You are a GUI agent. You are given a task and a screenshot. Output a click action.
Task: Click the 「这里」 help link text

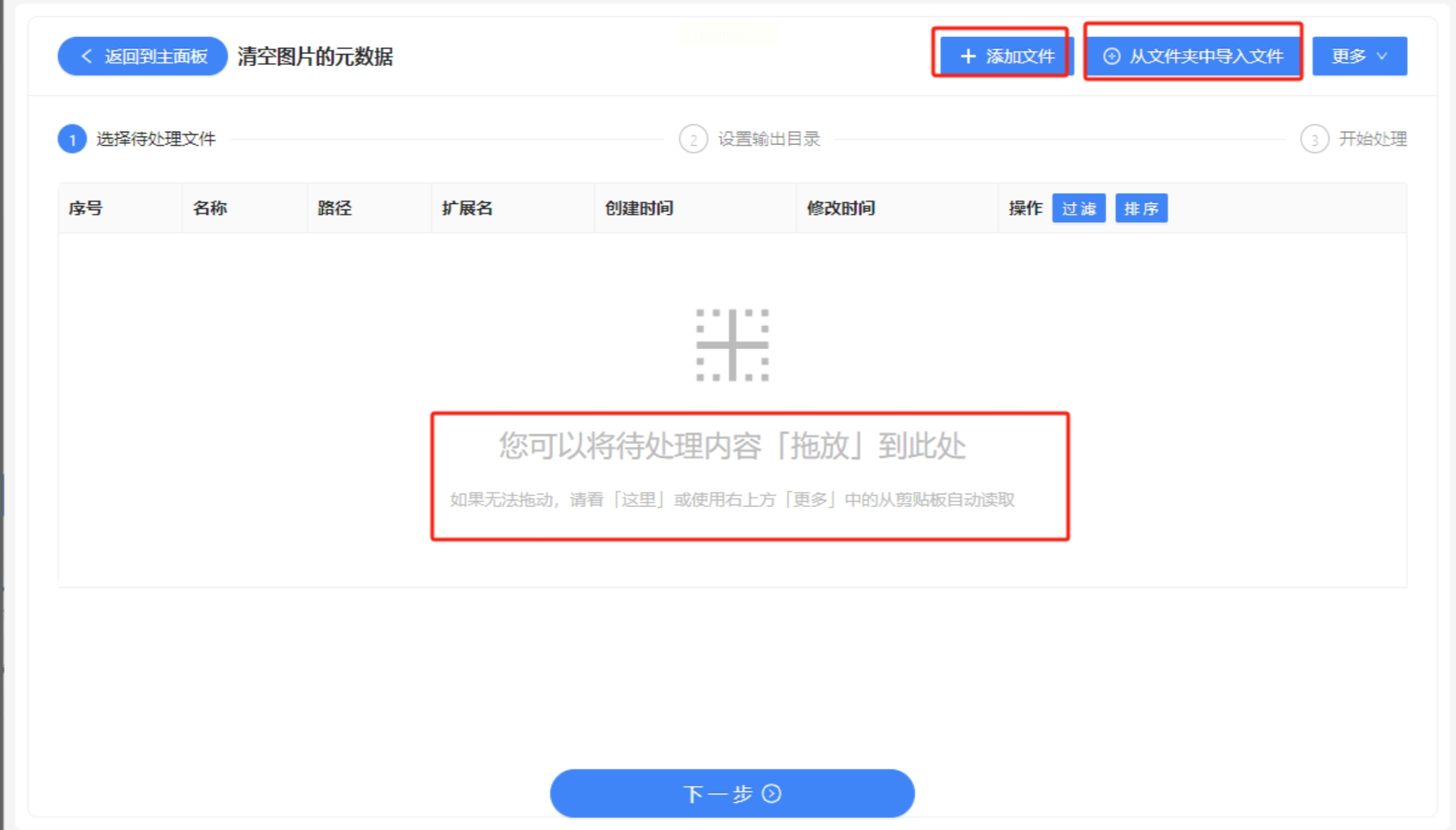click(x=638, y=500)
